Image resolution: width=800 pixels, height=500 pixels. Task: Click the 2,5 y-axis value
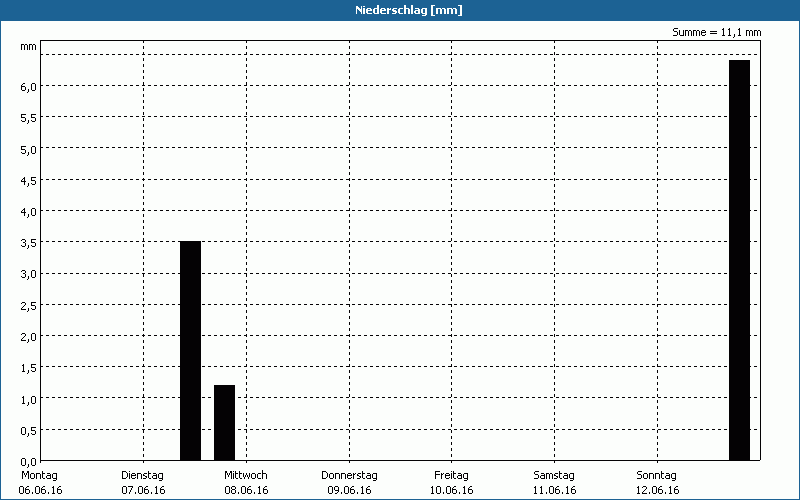click(29, 306)
